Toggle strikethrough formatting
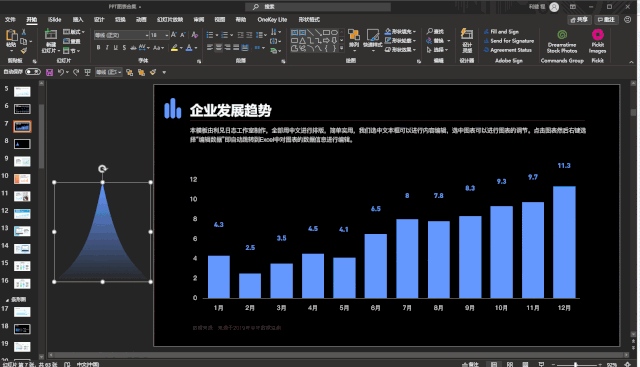The image size is (640, 367). tap(133, 48)
